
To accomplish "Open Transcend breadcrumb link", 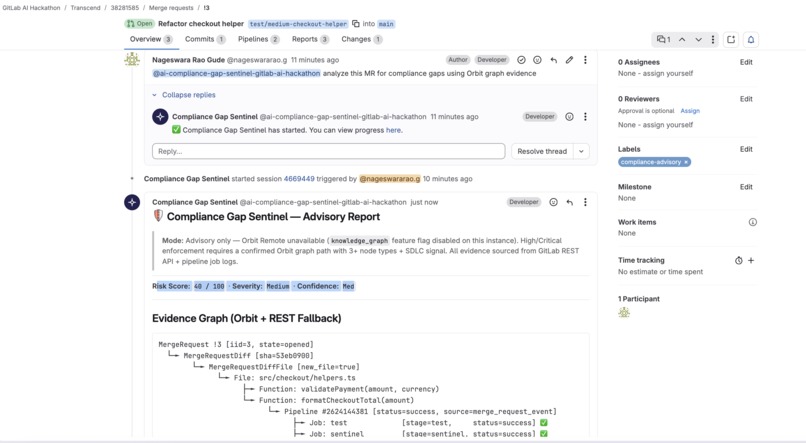I will pos(85,8).
